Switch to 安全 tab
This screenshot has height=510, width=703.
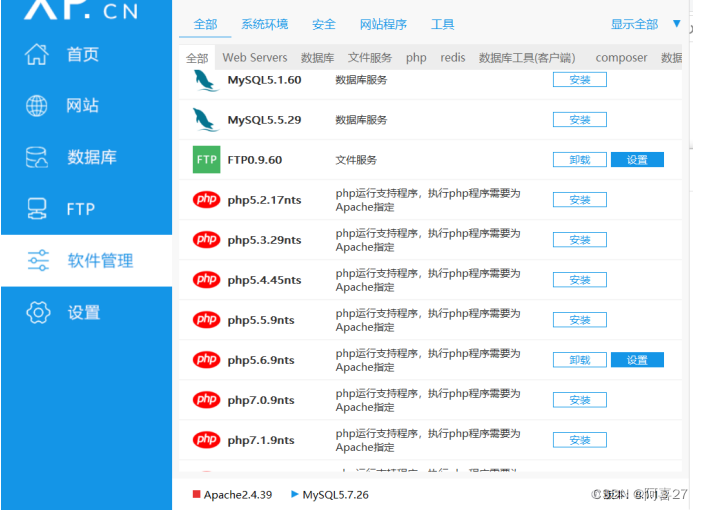tap(324, 24)
